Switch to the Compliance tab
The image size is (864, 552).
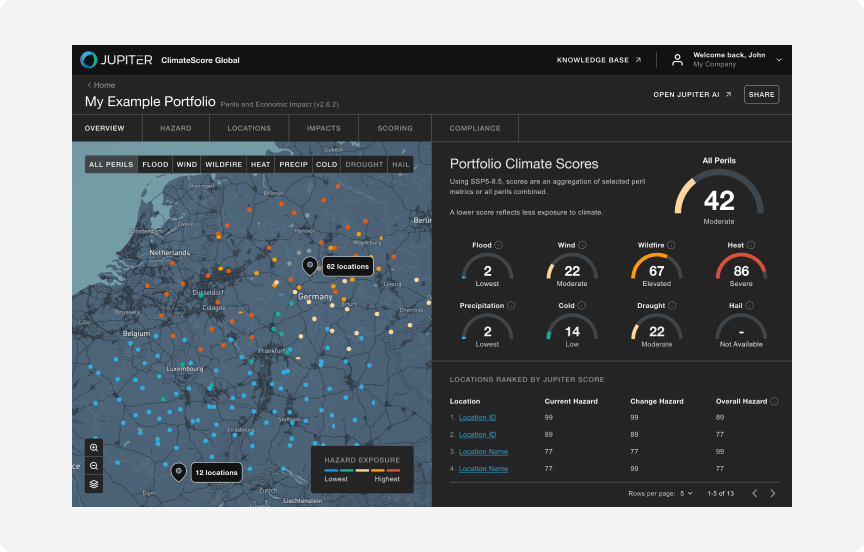pyautogui.click(x=475, y=128)
